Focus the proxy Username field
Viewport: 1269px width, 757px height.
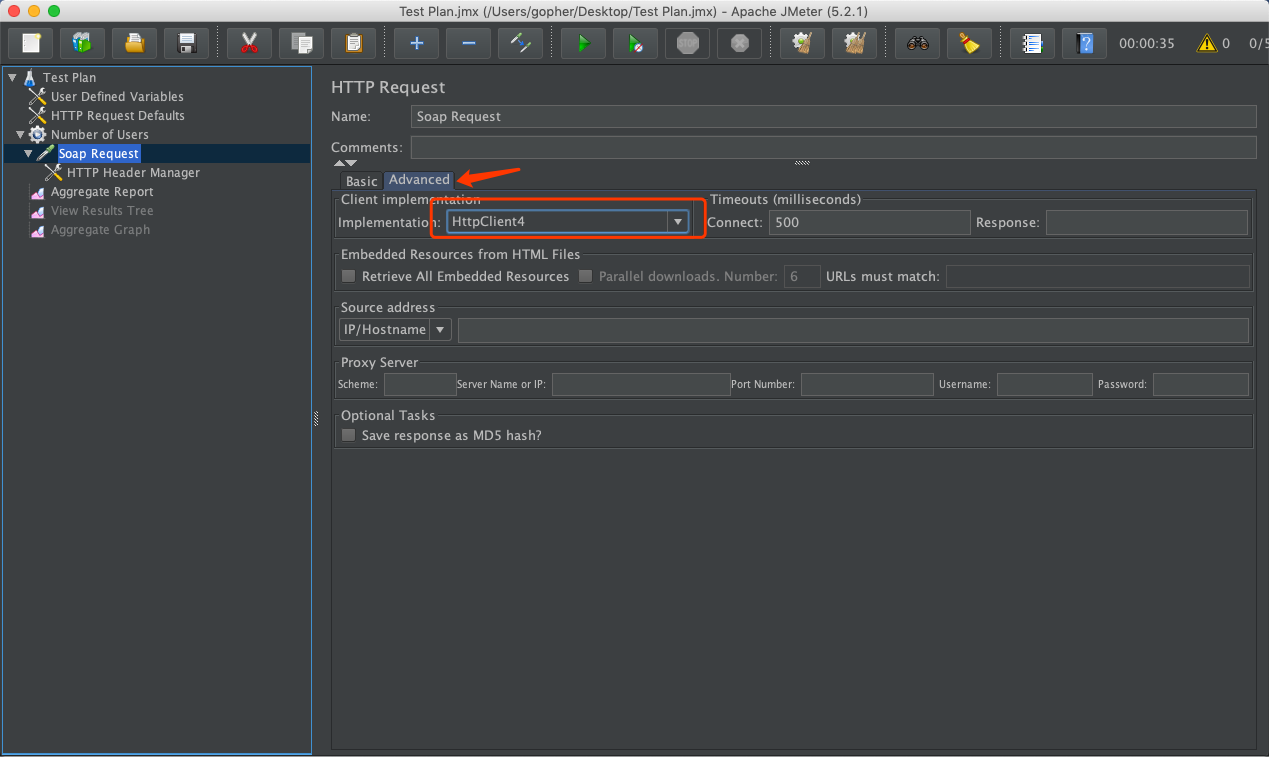1045,384
